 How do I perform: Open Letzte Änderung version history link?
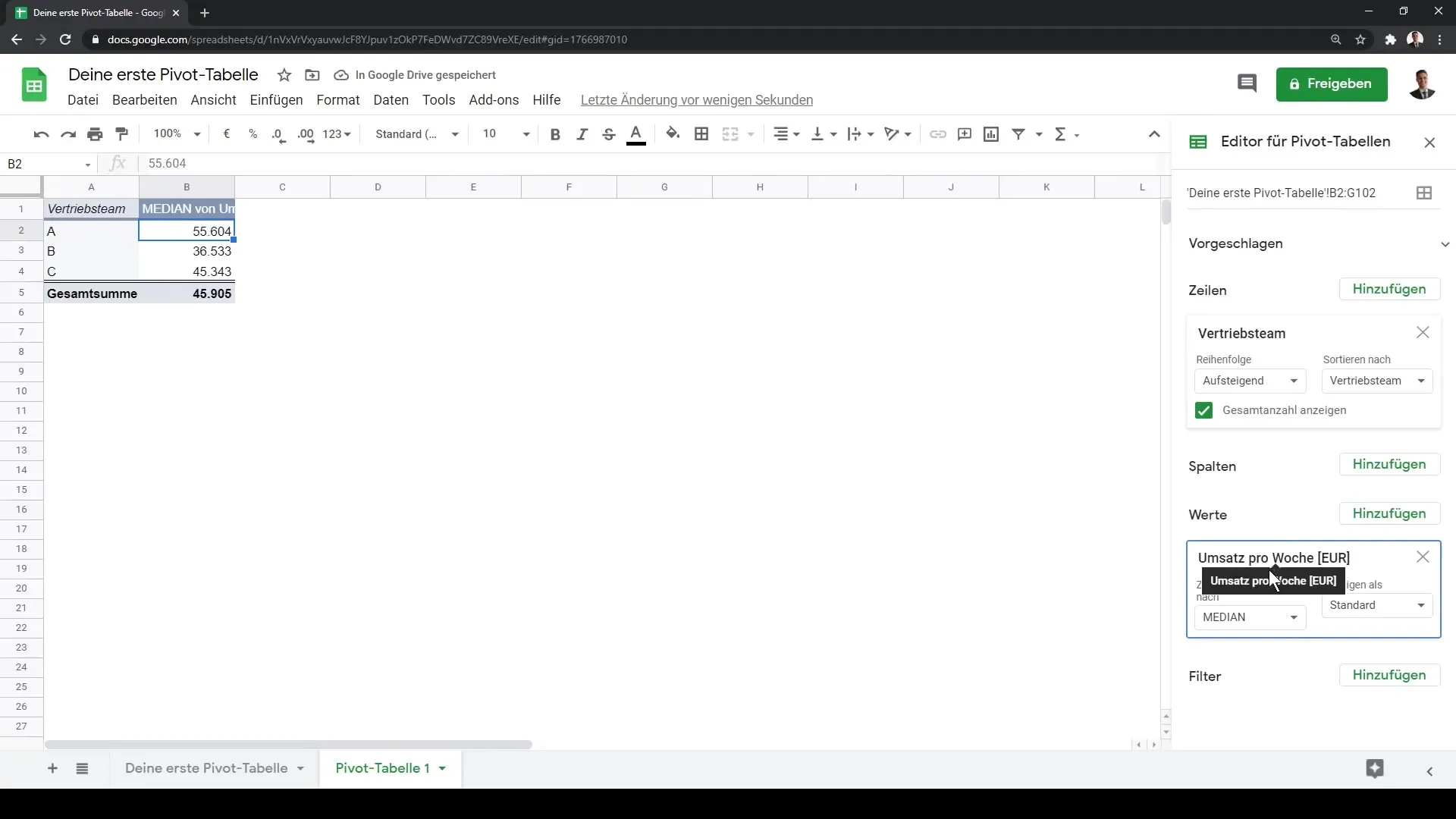click(696, 100)
